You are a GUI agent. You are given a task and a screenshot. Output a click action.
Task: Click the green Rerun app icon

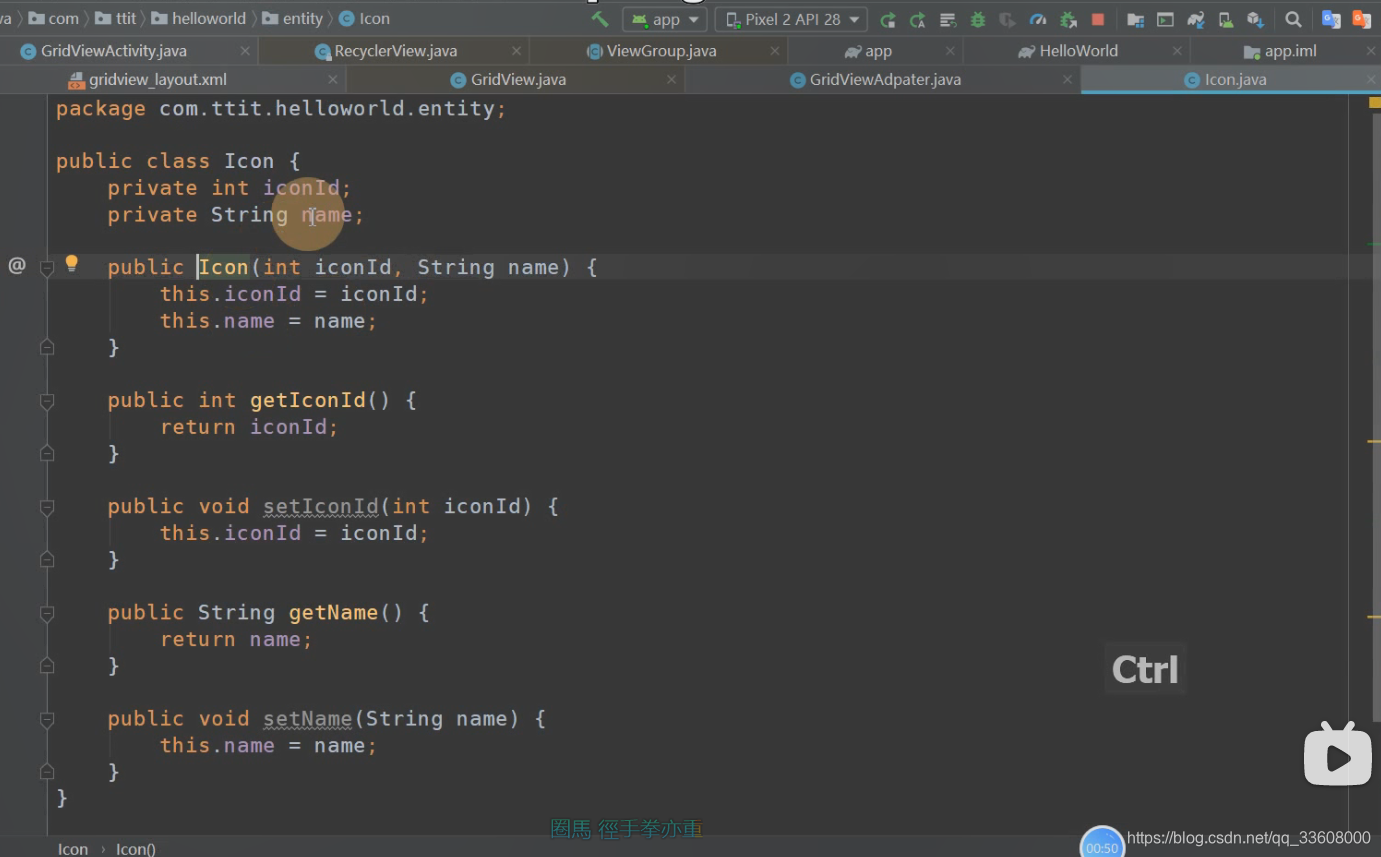tap(888, 19)
